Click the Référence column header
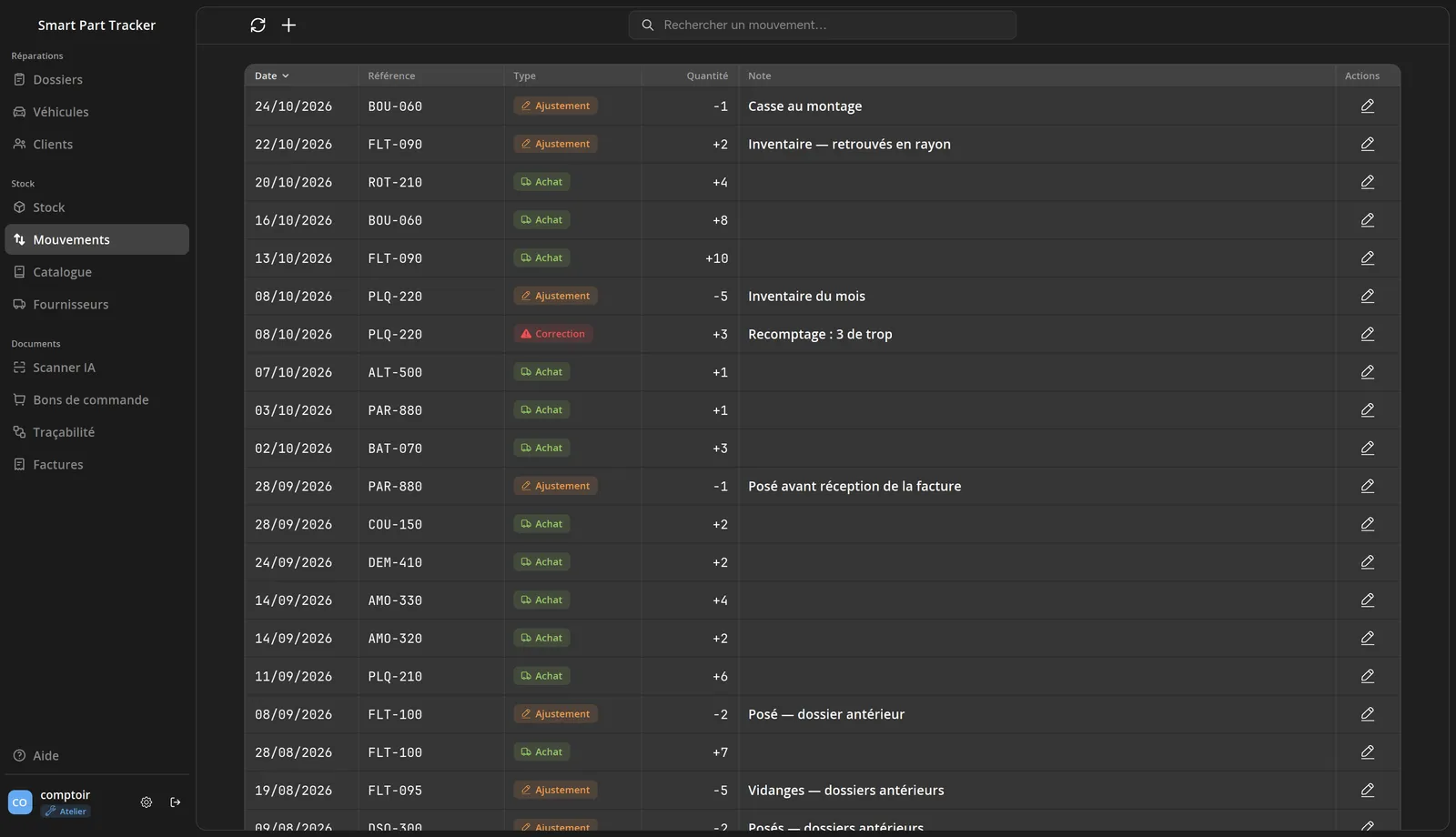Image resolution: width=1456 pixels, height=837 pixels. tap(391, 76)
